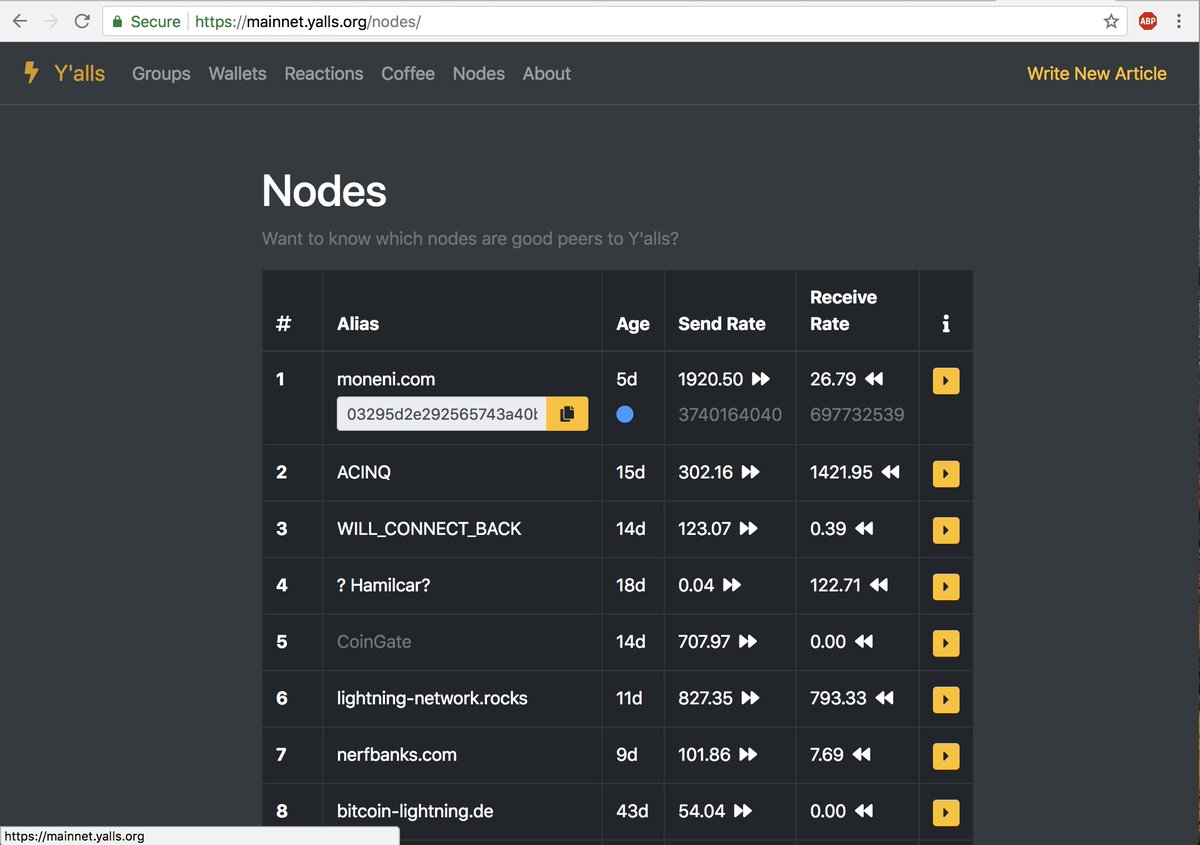Select WILL_CONNECT_BACK alias
The width and height of the screenshot is (1200, 845).
point(429,529)
